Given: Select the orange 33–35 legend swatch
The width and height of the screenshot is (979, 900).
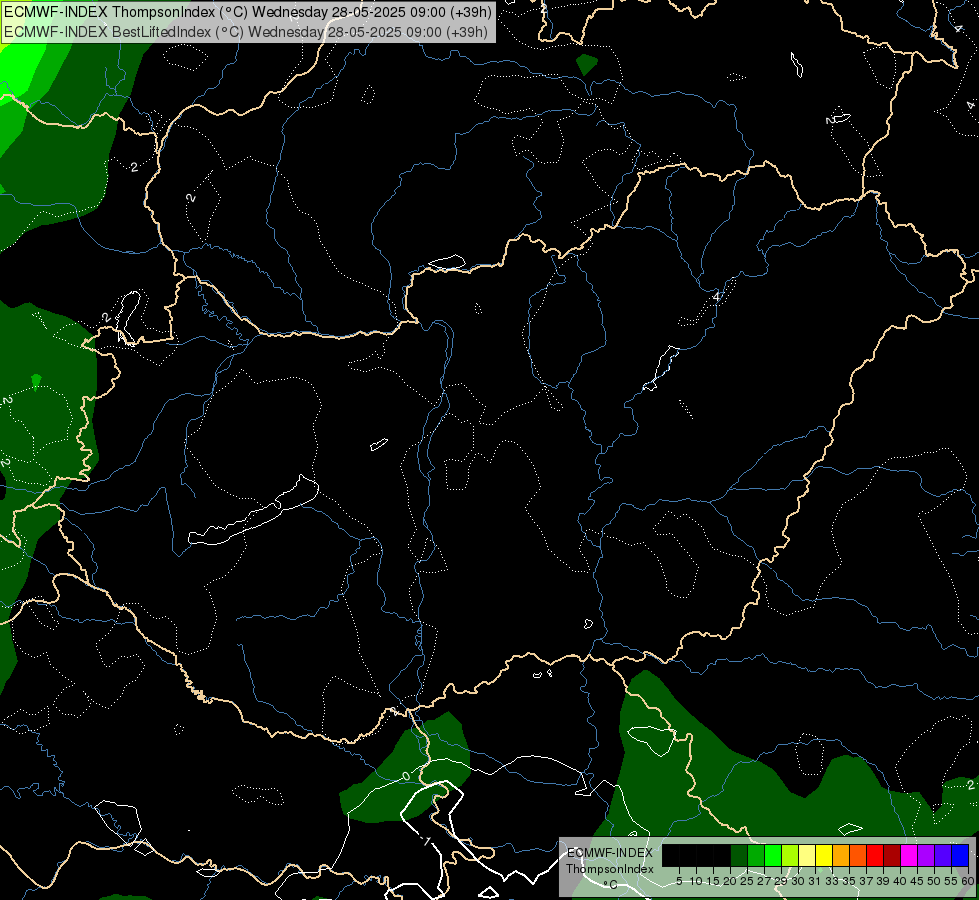Looking at the screenshot, I should coord(841,855).
